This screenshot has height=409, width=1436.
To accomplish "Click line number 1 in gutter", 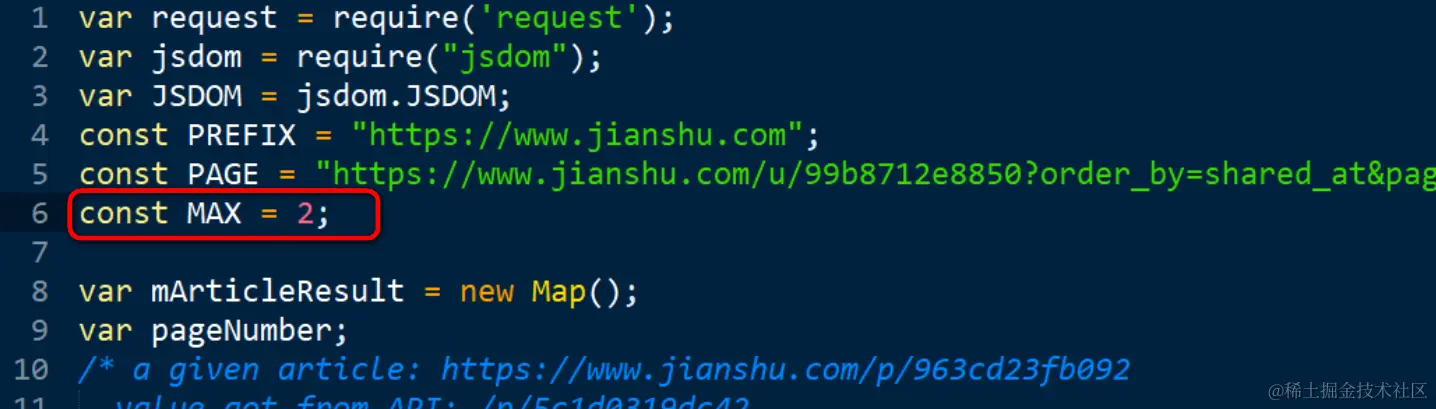I will point(40,18).
